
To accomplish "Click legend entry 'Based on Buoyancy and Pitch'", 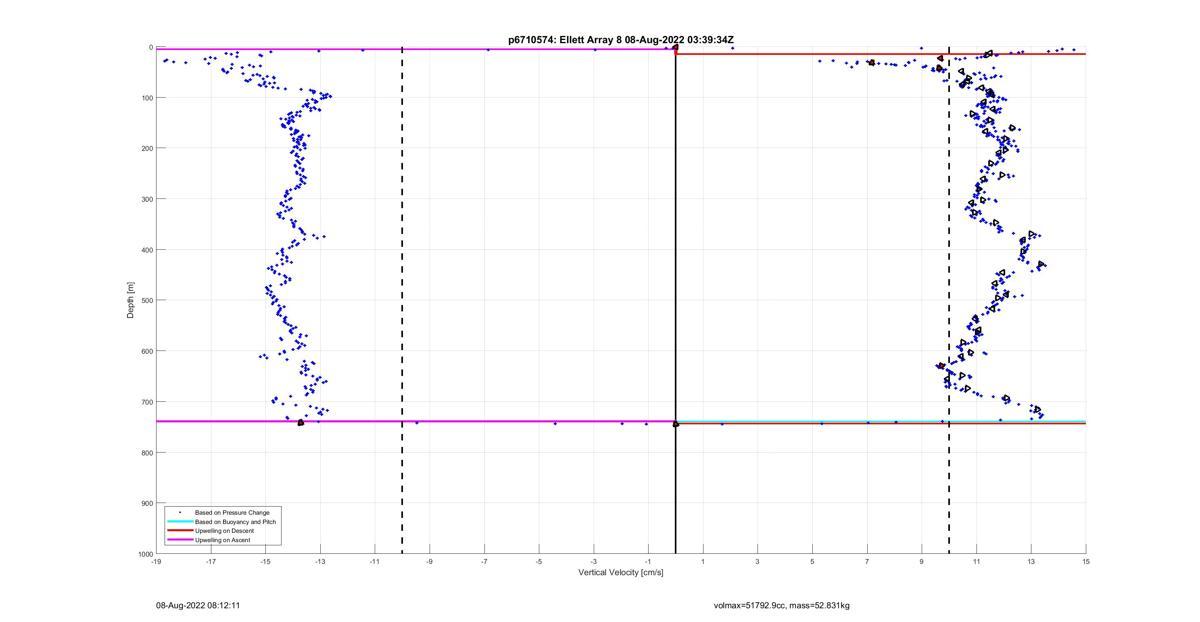I will tap(235, 522).
